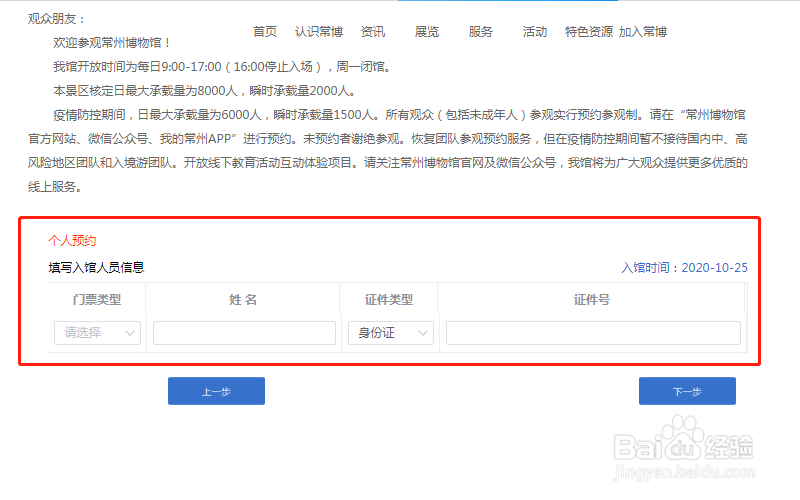800x500 pixels.
Task: Expand the 门票类型 请选择 dropdown
Action: 97,333
